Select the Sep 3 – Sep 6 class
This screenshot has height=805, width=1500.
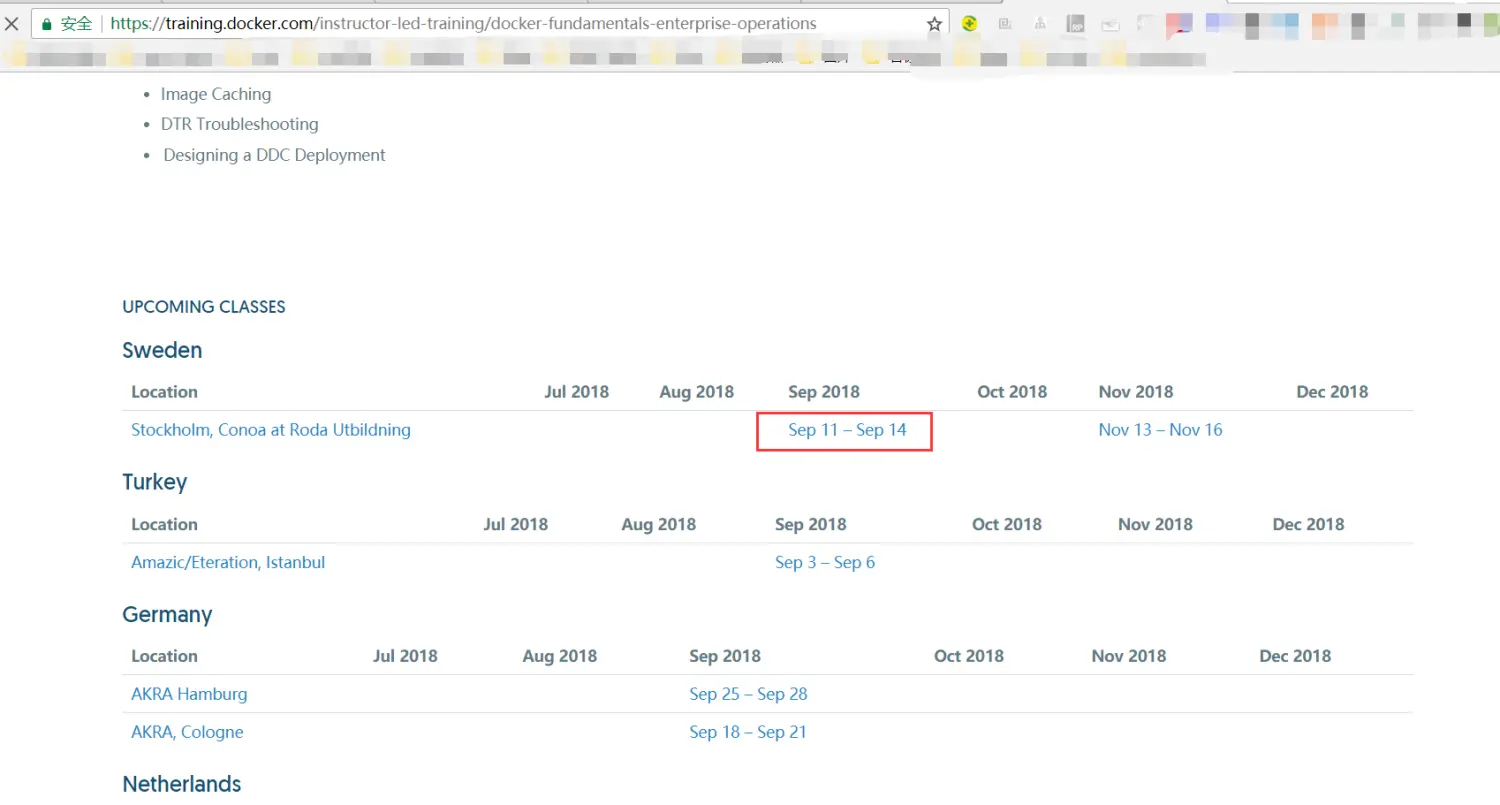point(825,562)
